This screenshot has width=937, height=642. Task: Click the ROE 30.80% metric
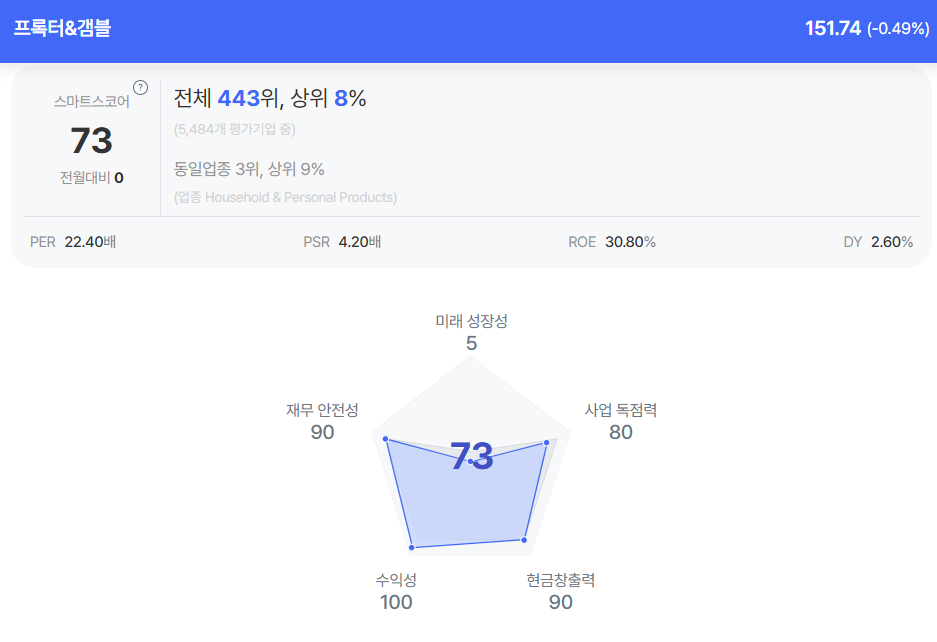[x=612, y=242]
